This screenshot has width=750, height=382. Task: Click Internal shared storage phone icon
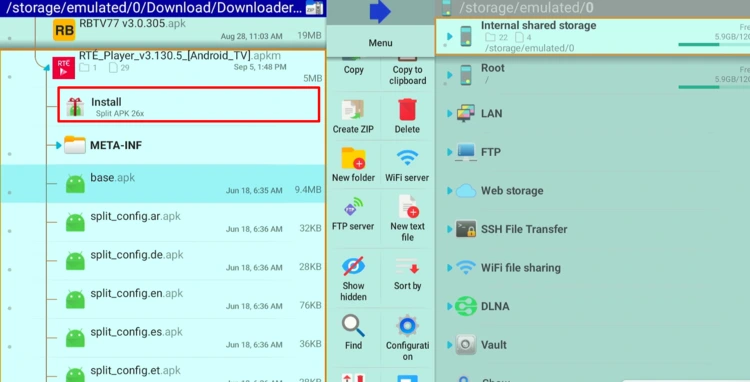point(466,36)
